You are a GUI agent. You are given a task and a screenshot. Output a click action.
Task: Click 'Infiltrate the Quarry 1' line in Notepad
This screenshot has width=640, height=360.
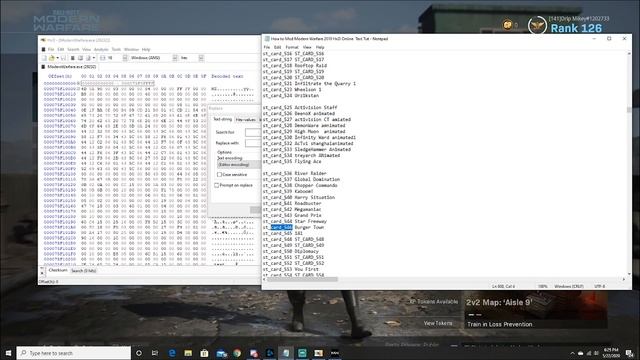309,84
